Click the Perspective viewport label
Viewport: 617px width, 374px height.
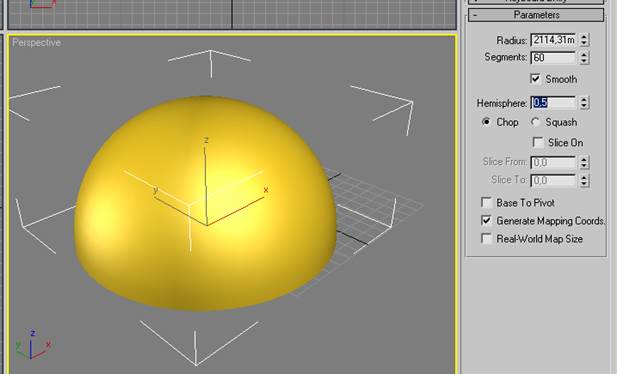37,43
